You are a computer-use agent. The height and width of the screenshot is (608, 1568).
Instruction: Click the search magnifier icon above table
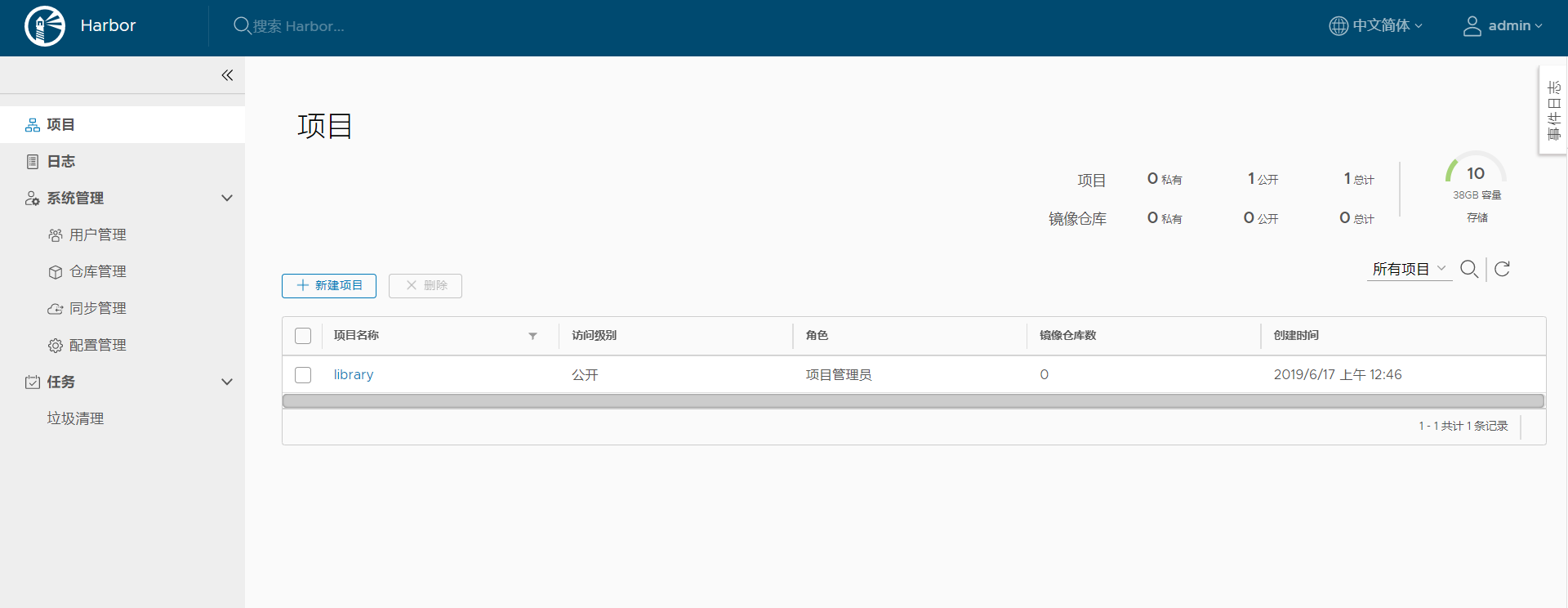pos(1468,269)
